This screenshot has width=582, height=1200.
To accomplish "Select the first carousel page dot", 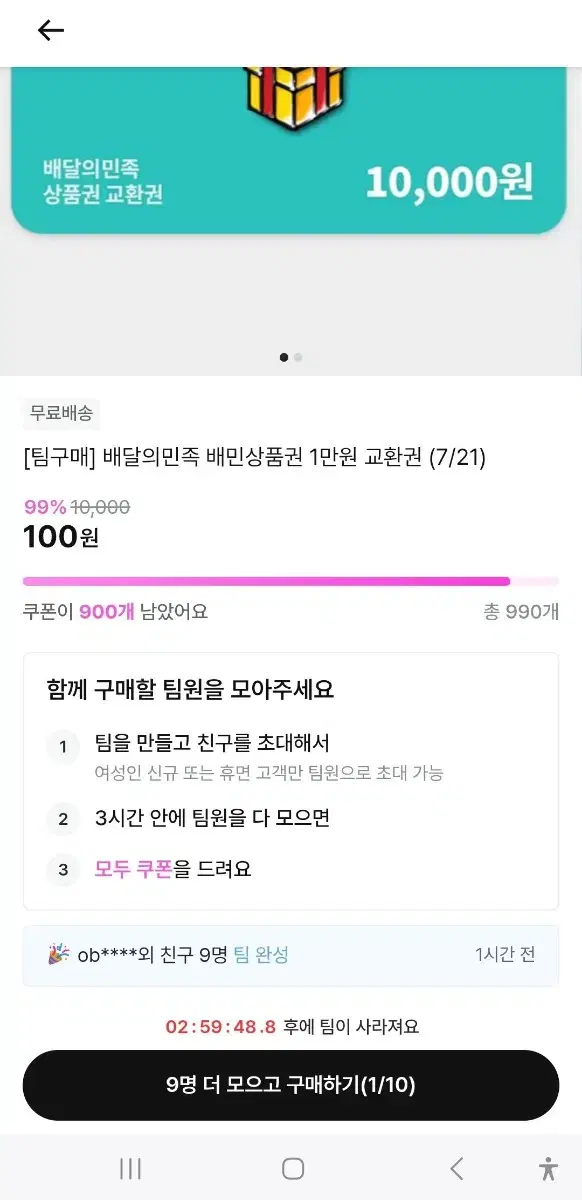I will coord(284,357).
